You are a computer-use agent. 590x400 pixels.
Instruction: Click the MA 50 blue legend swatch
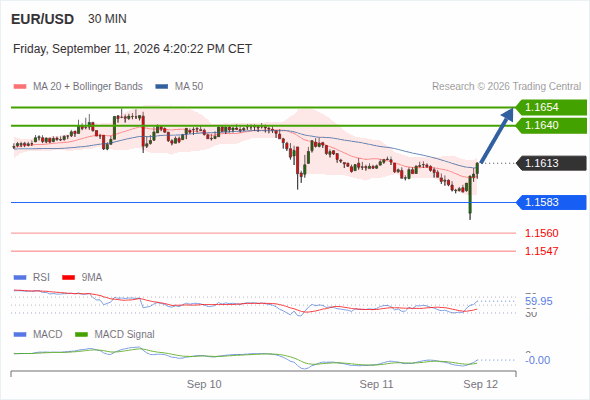pyautogui.click(x=162, y=87)
